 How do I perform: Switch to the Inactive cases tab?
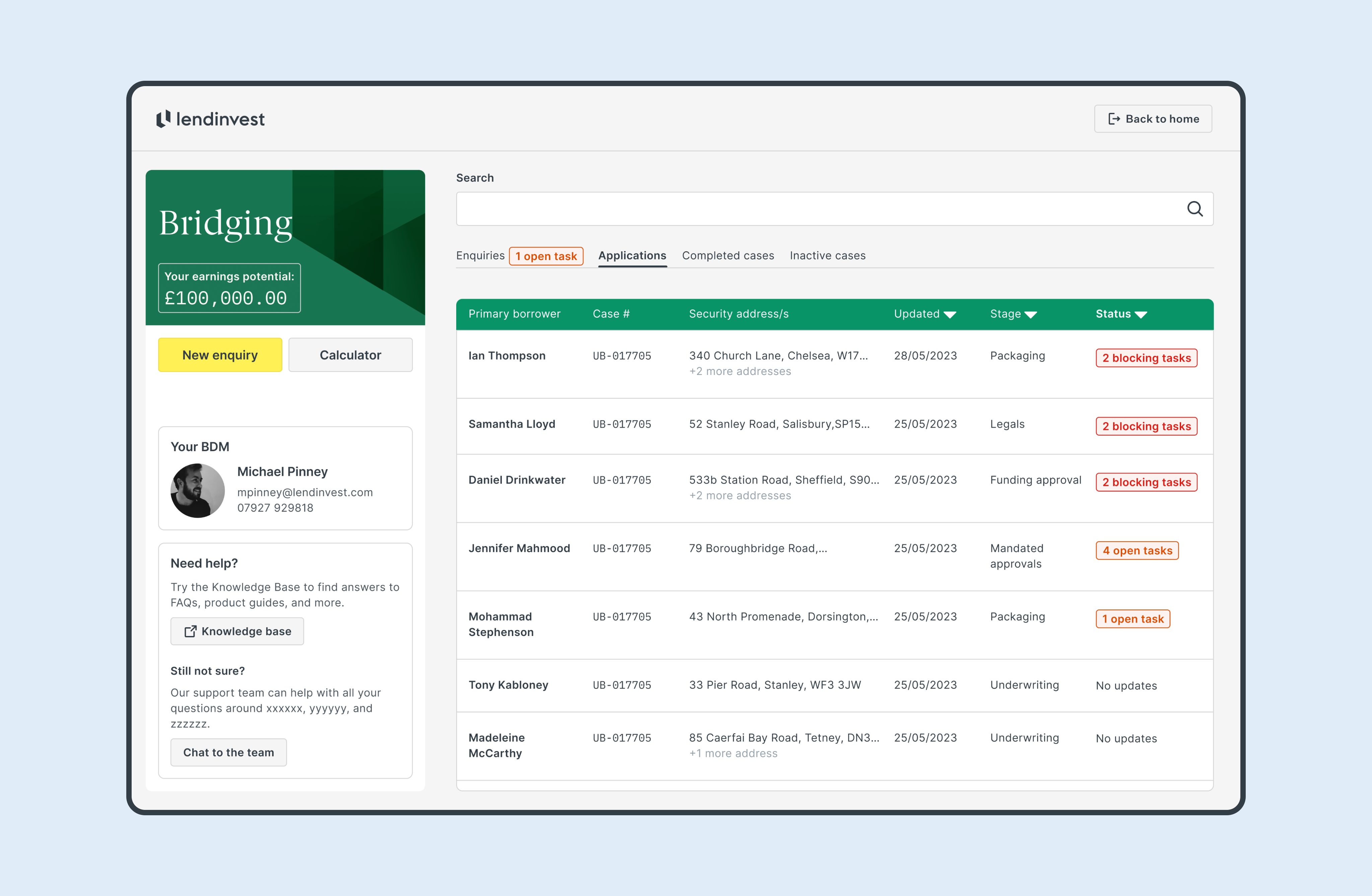tap(827, 255)
